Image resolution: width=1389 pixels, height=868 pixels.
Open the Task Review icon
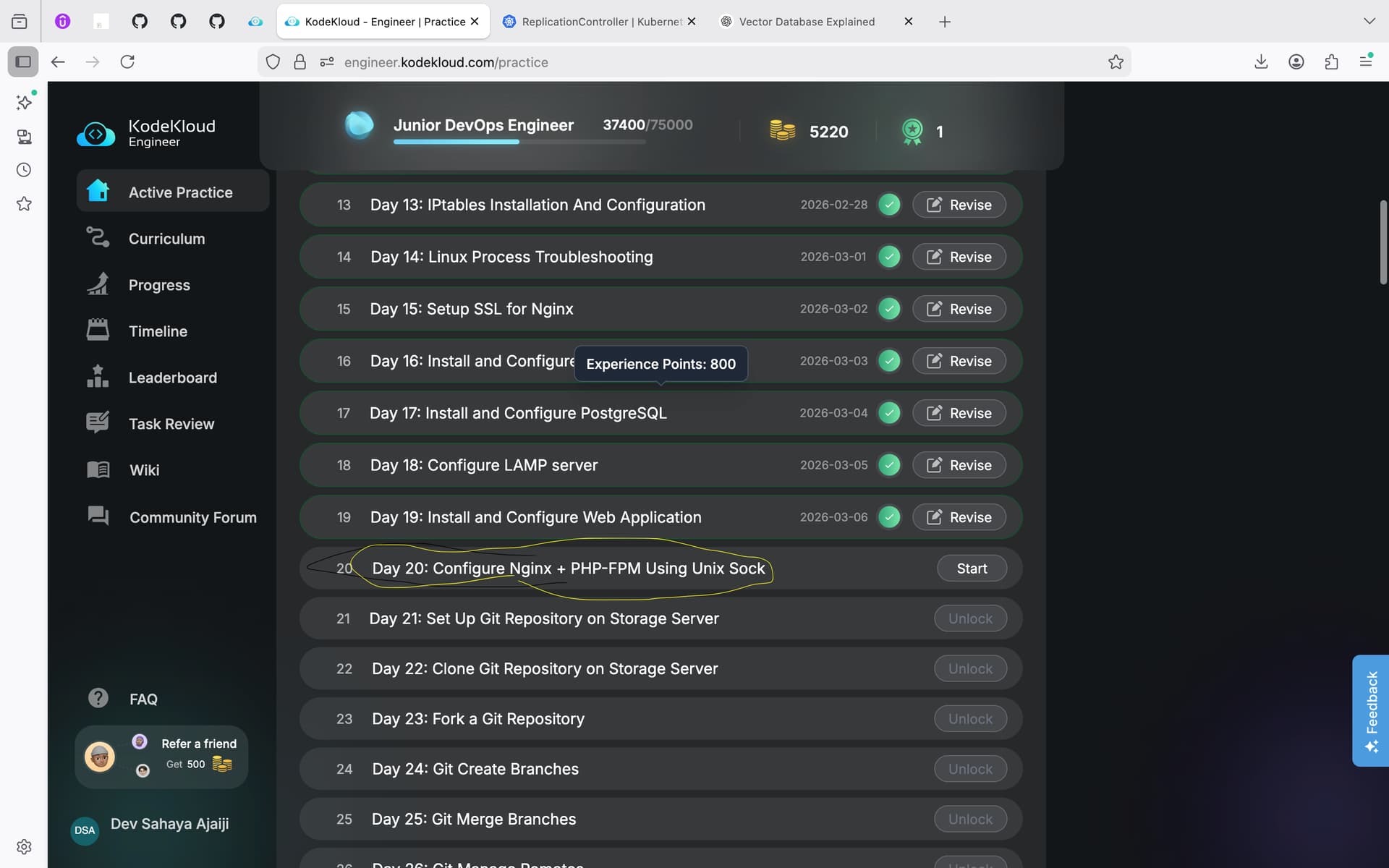[98, 422]
